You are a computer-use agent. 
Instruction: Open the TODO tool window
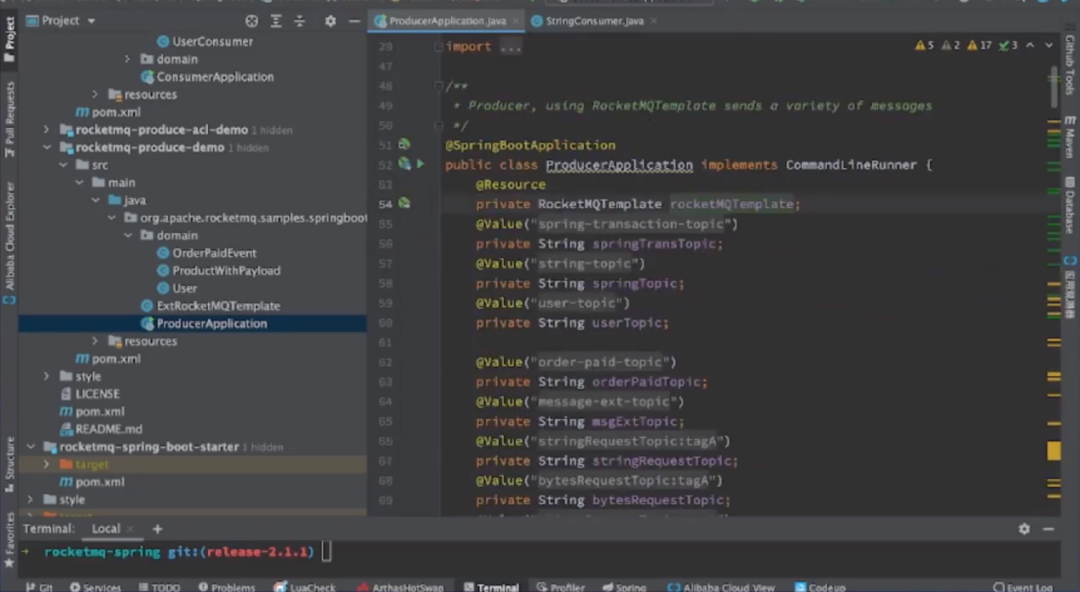[x=159, y=587]
